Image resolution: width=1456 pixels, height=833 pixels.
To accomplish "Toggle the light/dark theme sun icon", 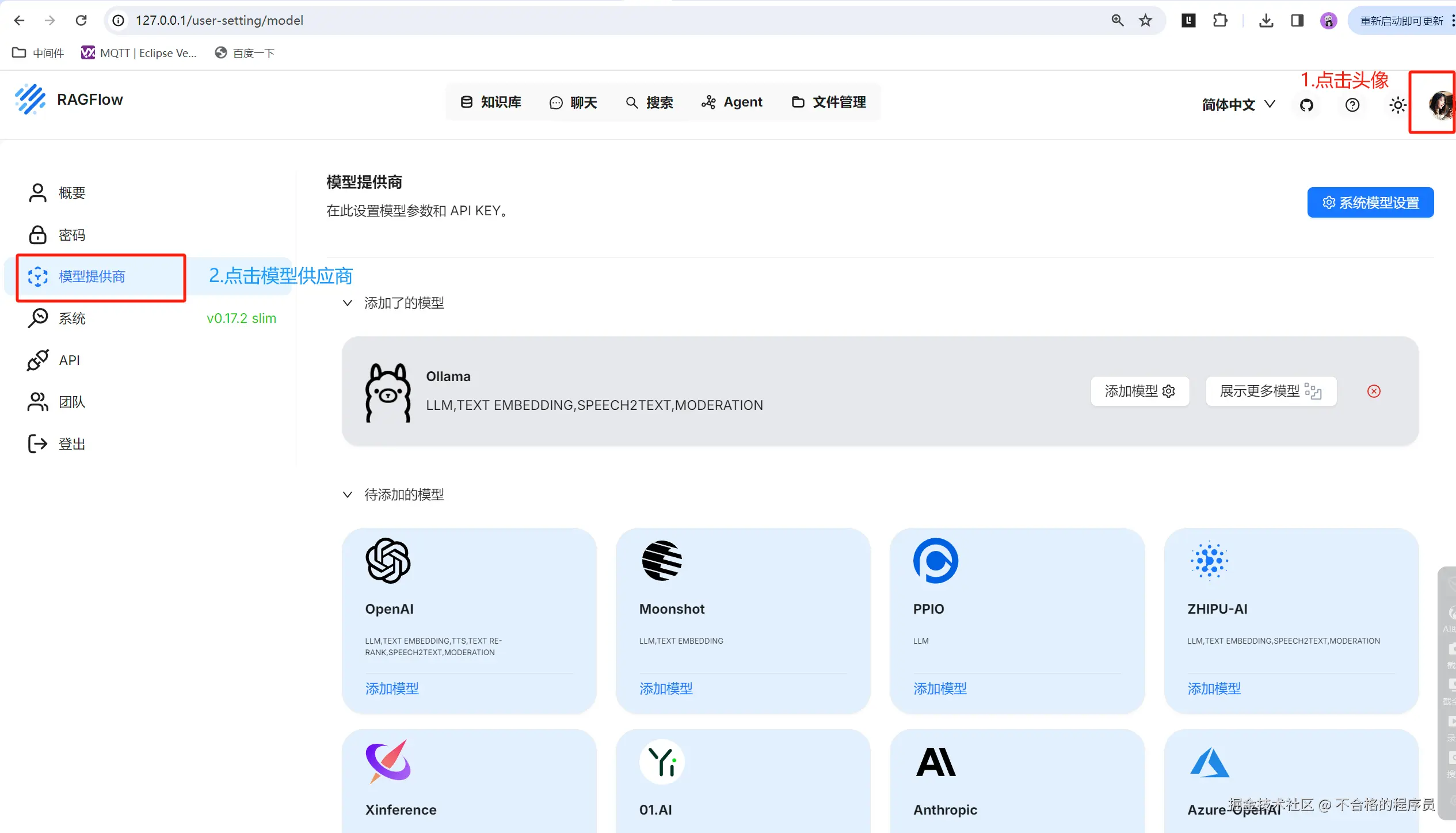I will click(x=1397, y=105).
